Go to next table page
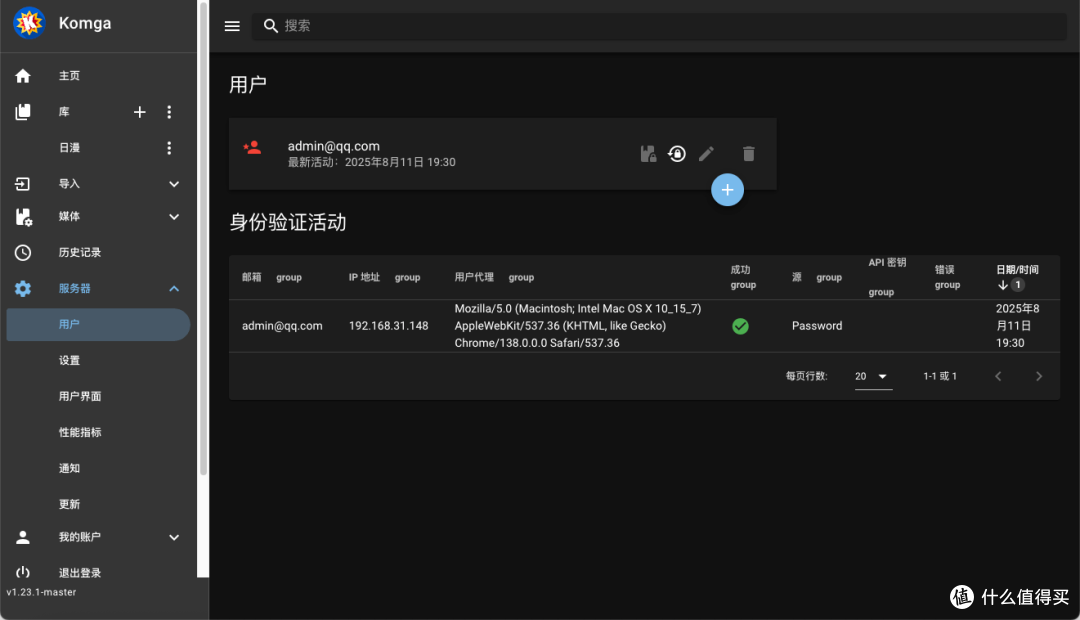The image size is (1080, 620). [x=1039, y=376]
